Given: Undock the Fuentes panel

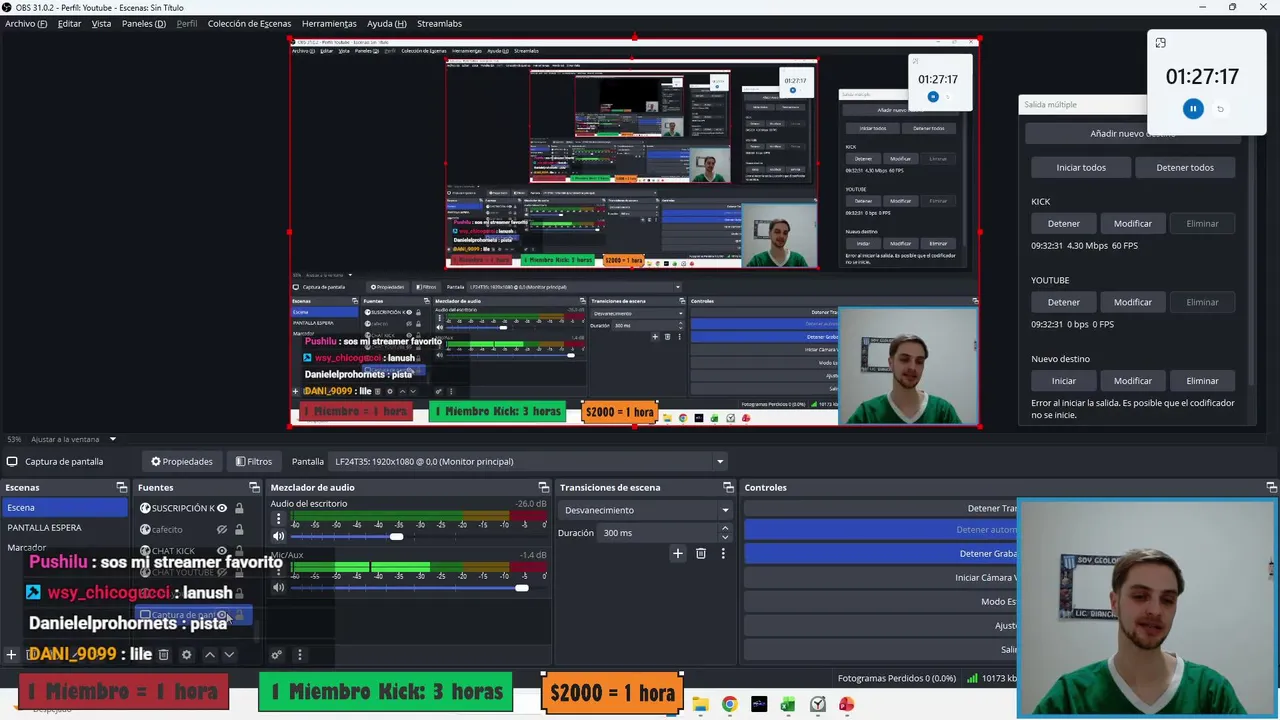Looking at the screenshot, I should pos(254,487).
